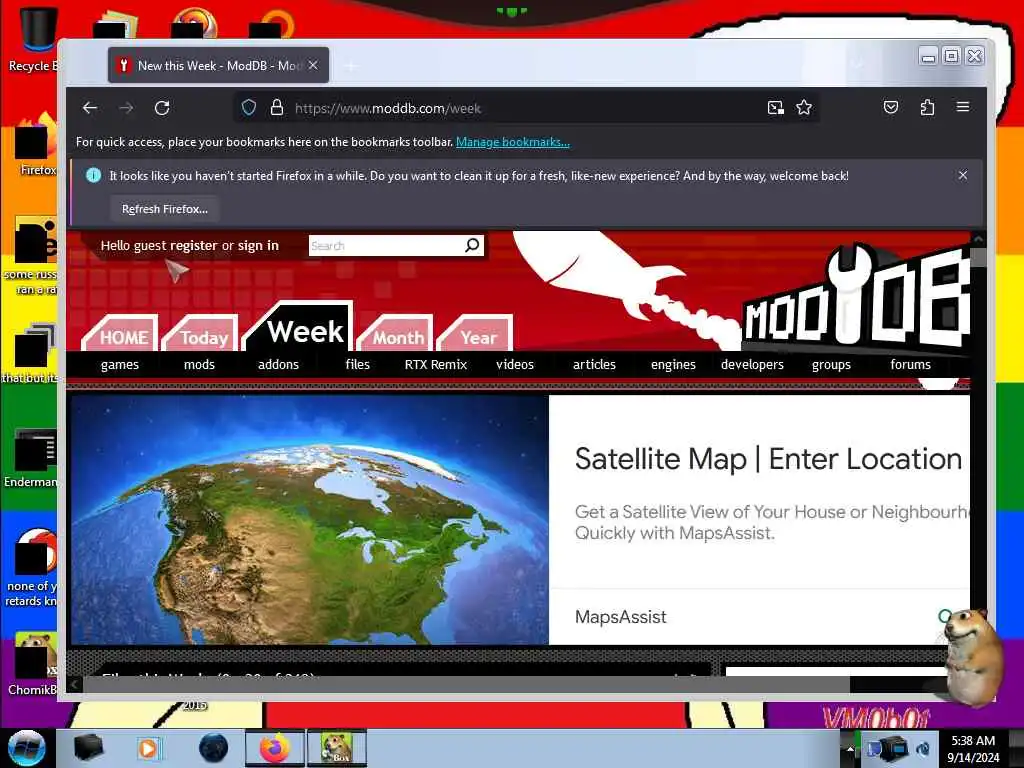Open the Pocket save icon

click(x=891, y=107)
